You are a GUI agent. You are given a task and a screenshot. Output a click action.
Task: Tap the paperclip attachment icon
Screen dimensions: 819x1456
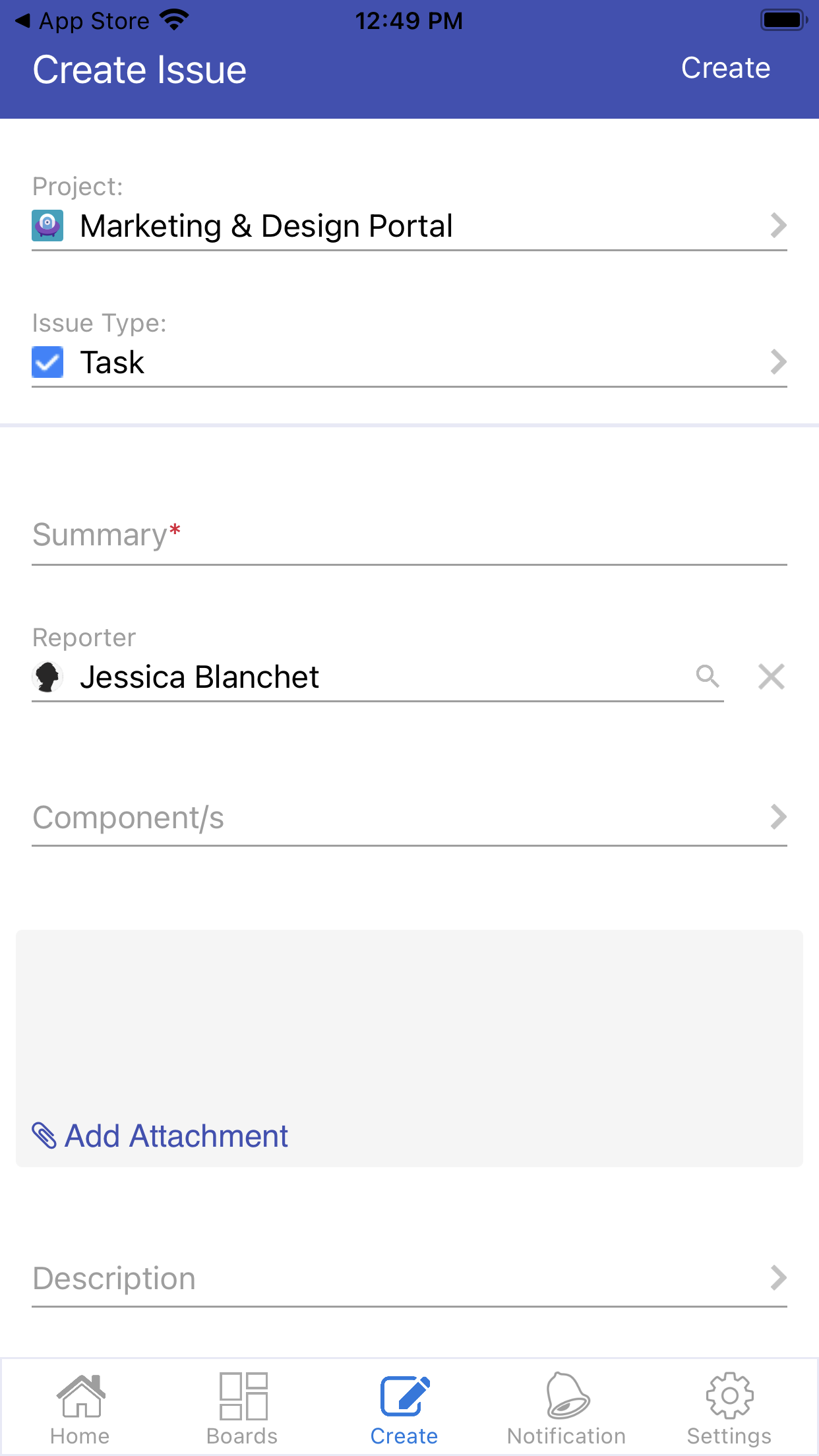pyautogui.click(x=44, y=1136)
